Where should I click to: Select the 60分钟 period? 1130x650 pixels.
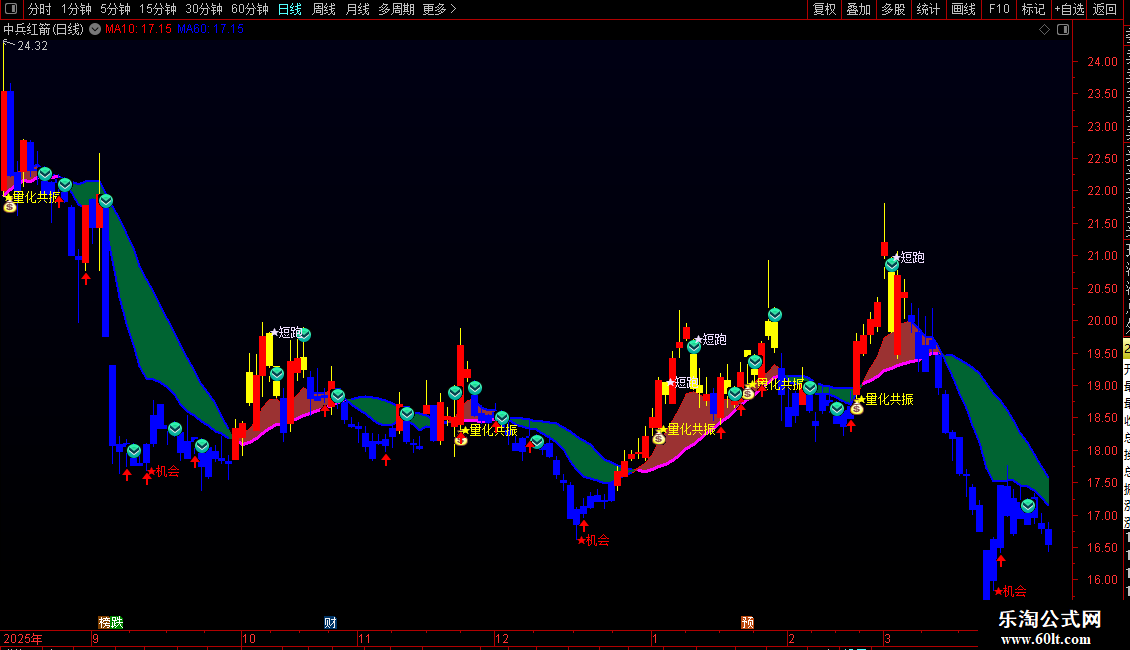[x=250, y=9]
